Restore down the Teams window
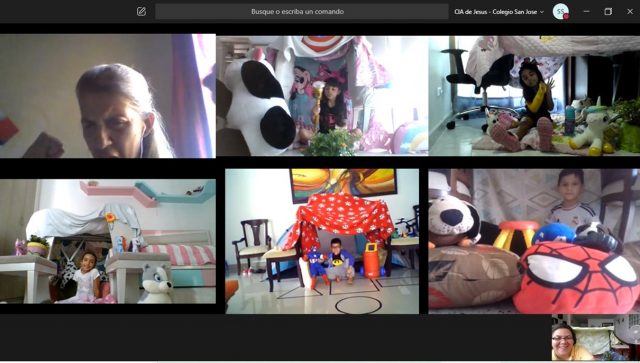Image resolution: width=640 pixels, height=363 pixels. pos(608,11)
